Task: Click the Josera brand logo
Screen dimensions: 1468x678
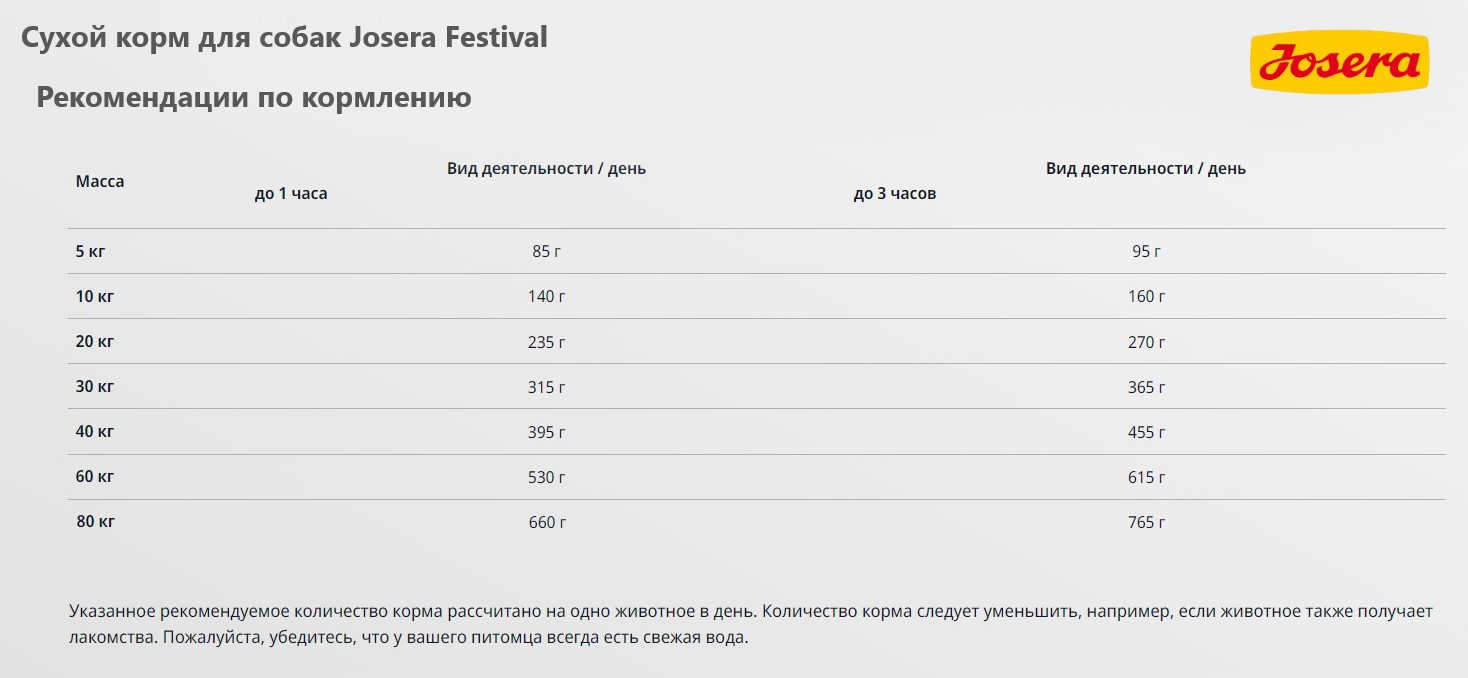Action: (x=1339, y=63)
